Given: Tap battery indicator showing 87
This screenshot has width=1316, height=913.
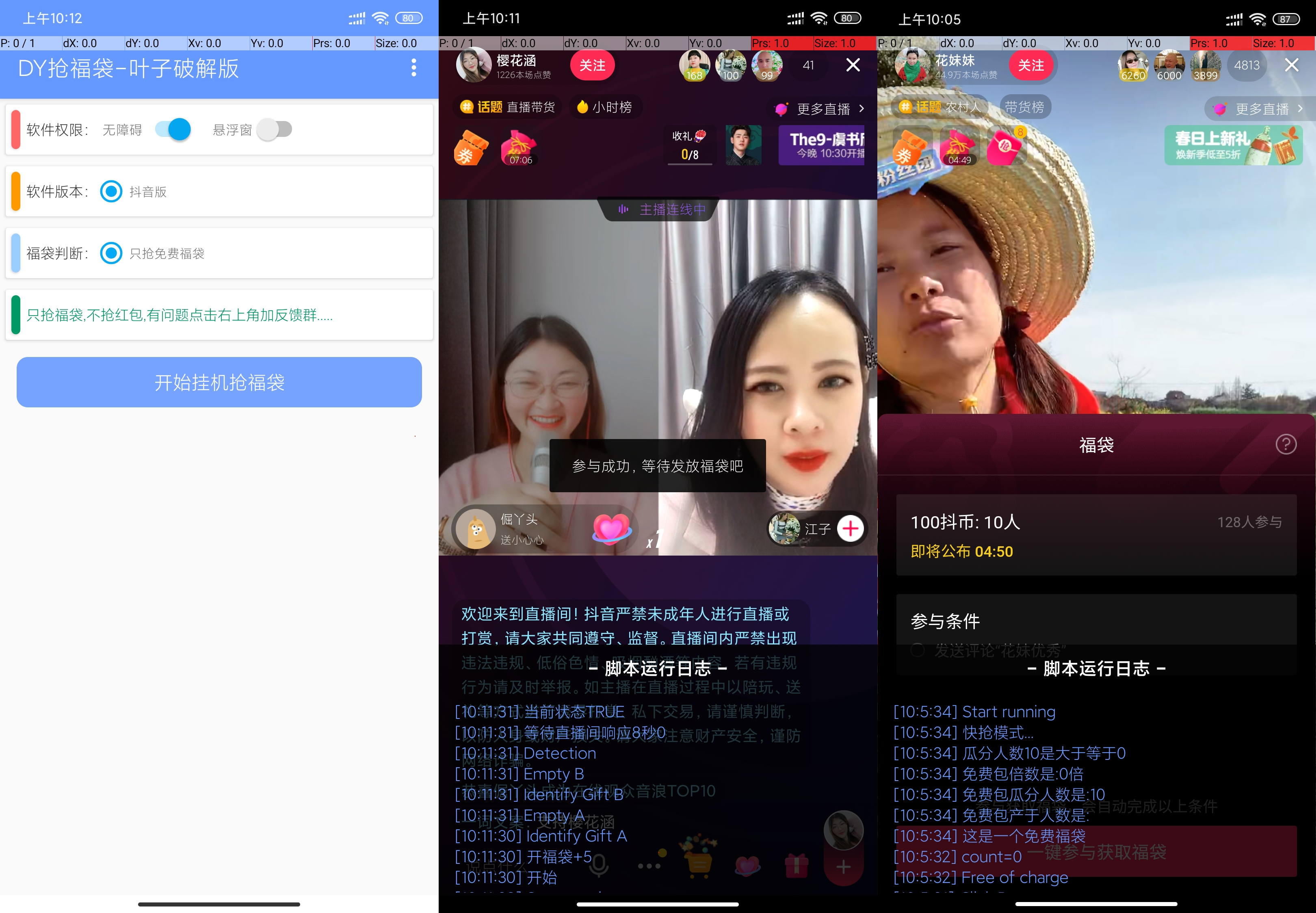Looking at the screenshot, I should pyautogui.click(x=1287, y=19).
